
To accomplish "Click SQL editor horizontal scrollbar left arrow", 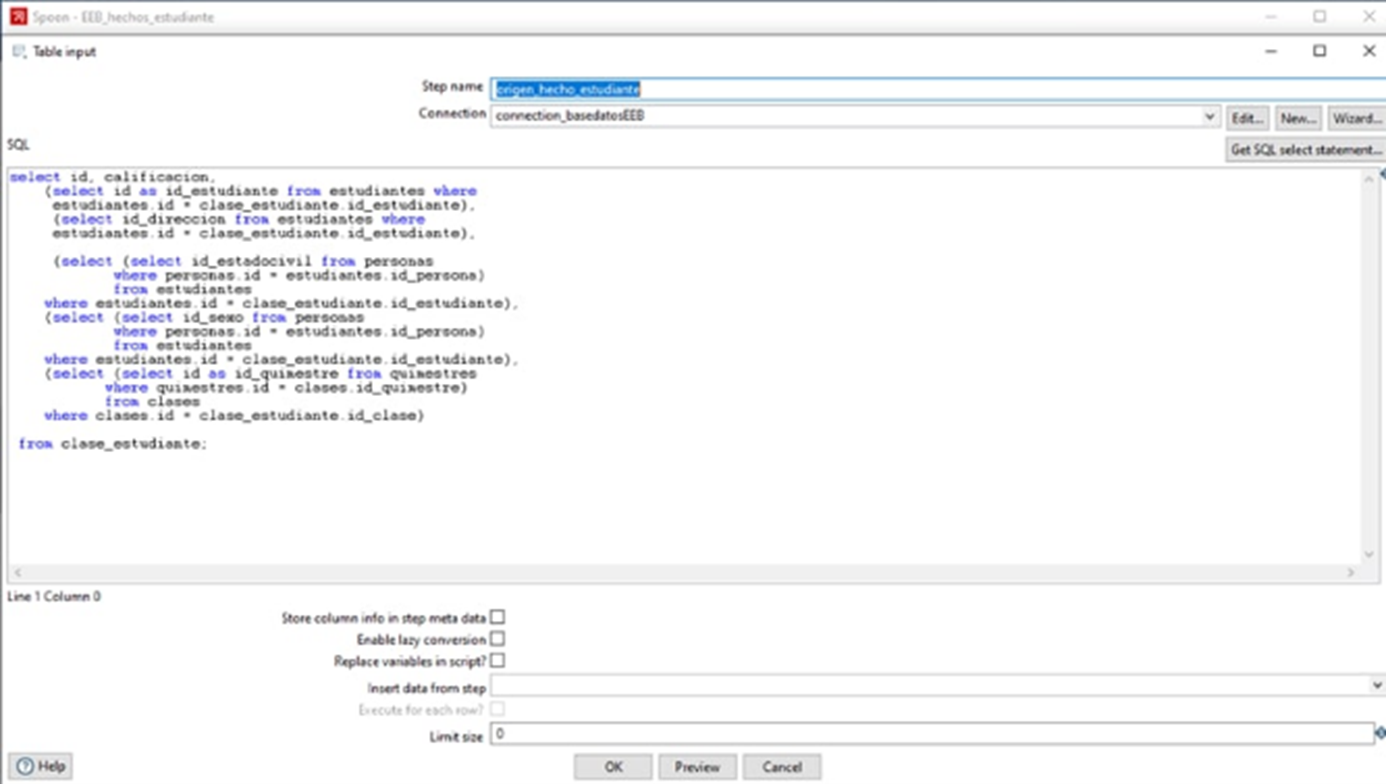I will click(x=17, y=573).
